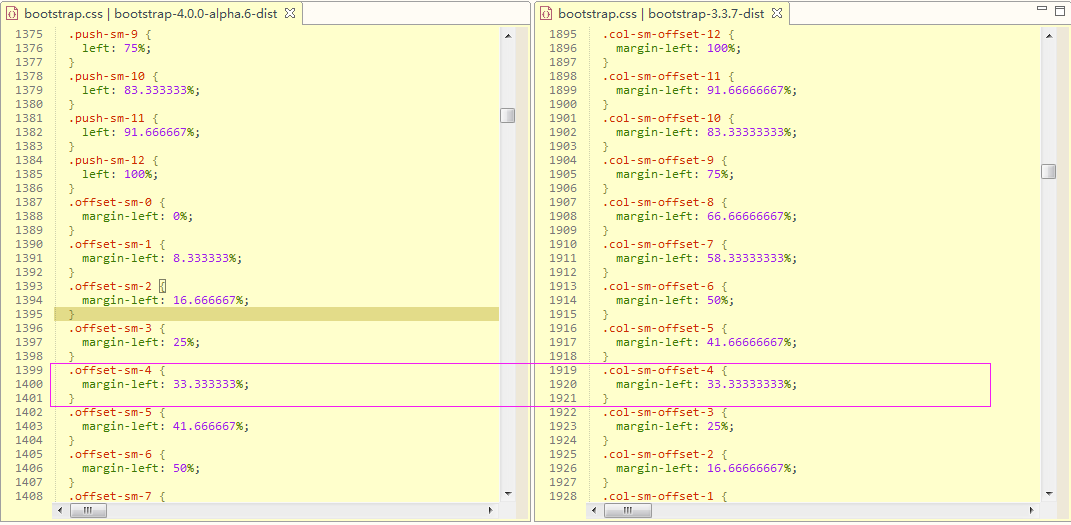Place cursor on the .push-sm-9 selector

pyautogui.click(x=101, y=34)
